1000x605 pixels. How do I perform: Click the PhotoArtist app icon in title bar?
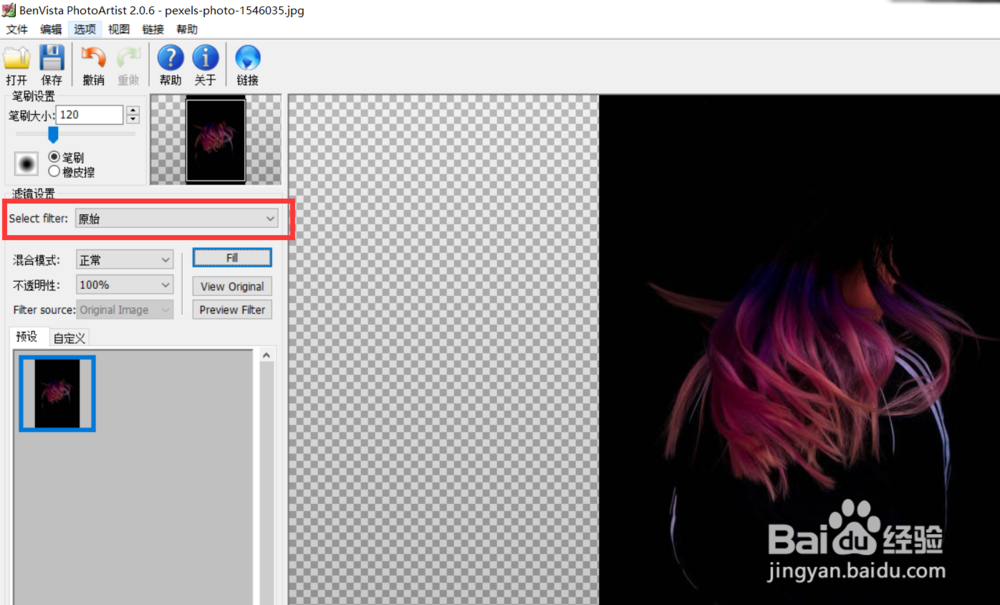tap(8, 10)
